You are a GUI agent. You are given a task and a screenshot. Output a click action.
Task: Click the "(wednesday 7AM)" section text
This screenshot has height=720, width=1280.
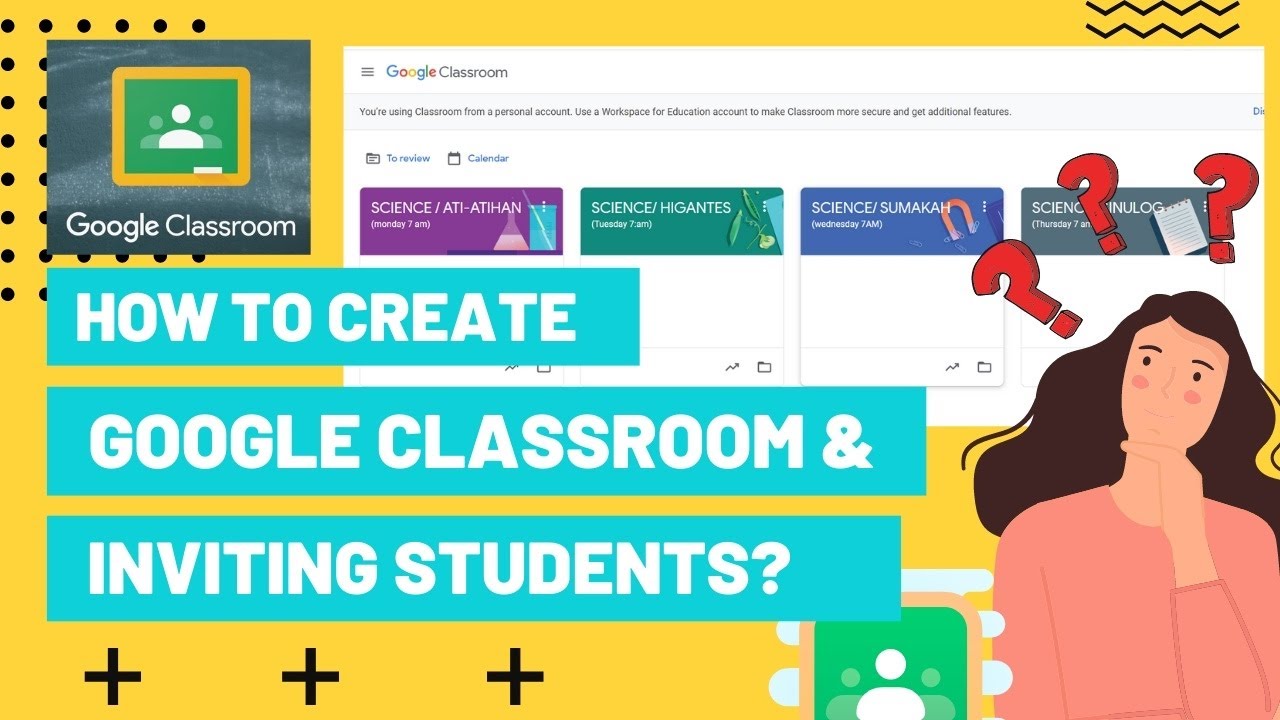click(x=846, y=225)
